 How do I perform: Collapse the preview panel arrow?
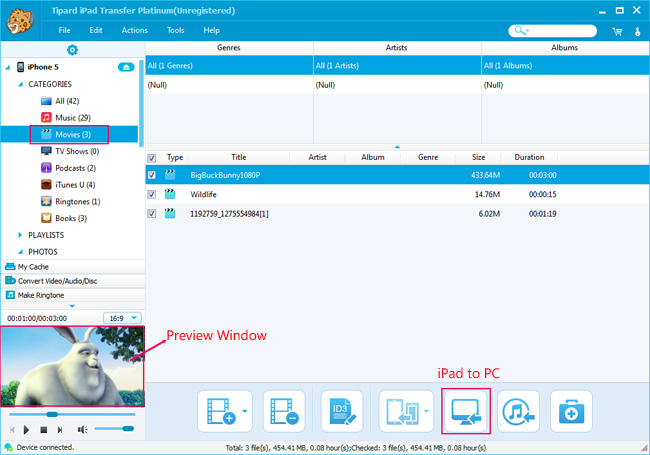pyautogui.click(x=72, y=306)
